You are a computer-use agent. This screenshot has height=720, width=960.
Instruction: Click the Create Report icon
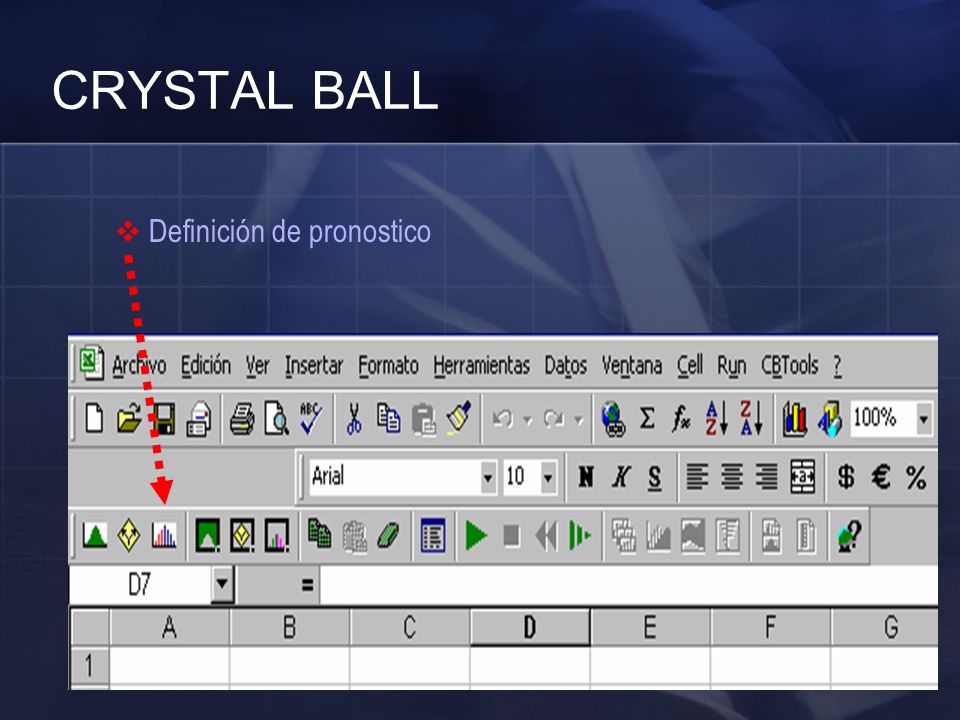click(x=771, y=536)
